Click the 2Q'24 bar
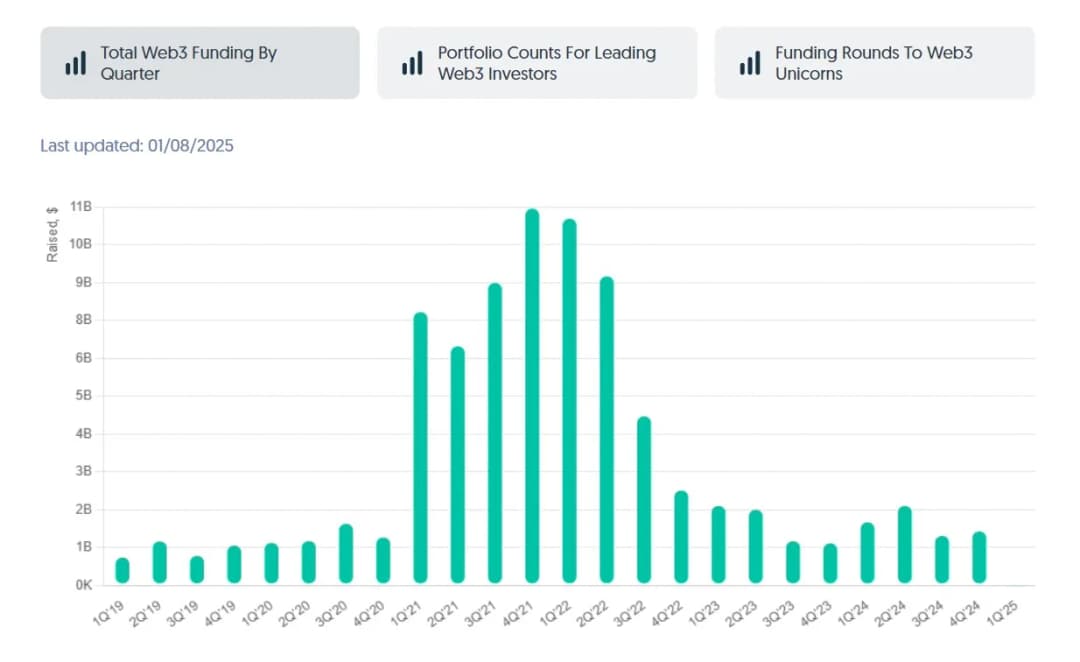This screenshot has width=1080, height=662. click(x=904, y=545)
